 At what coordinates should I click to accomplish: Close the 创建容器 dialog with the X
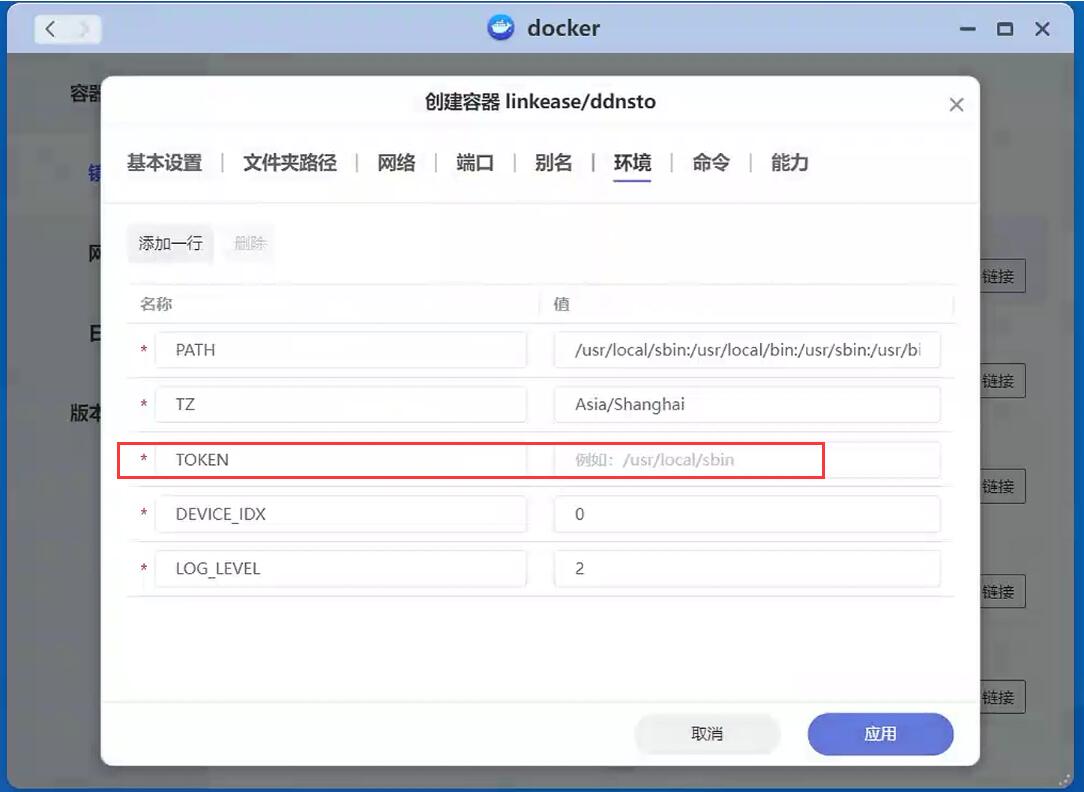(x=956, y=105)
